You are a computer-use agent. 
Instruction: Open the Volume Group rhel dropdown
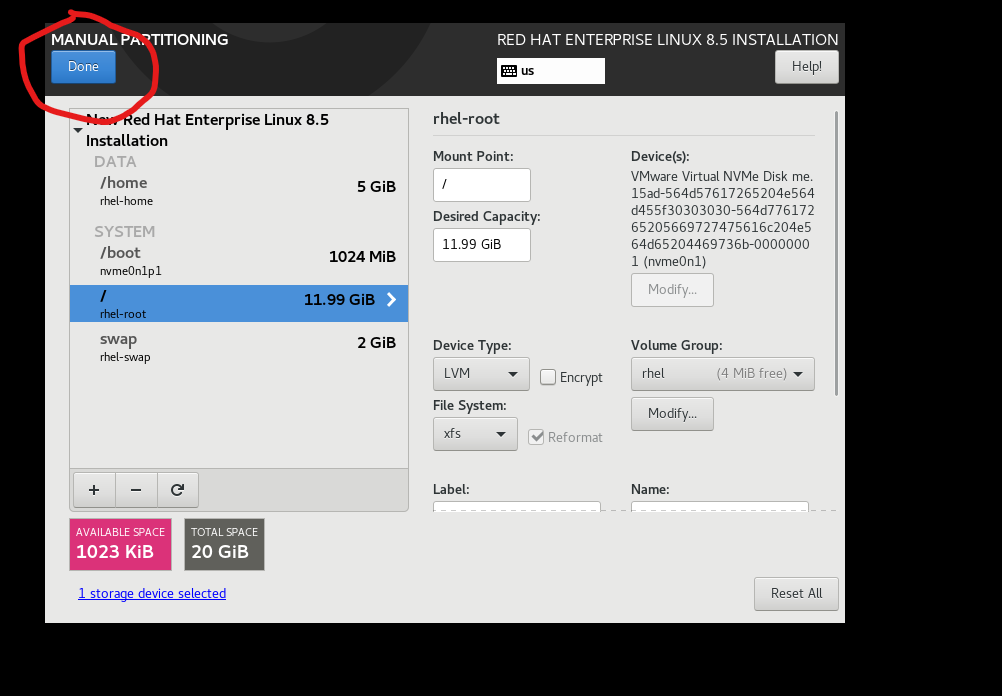(723, 374)
